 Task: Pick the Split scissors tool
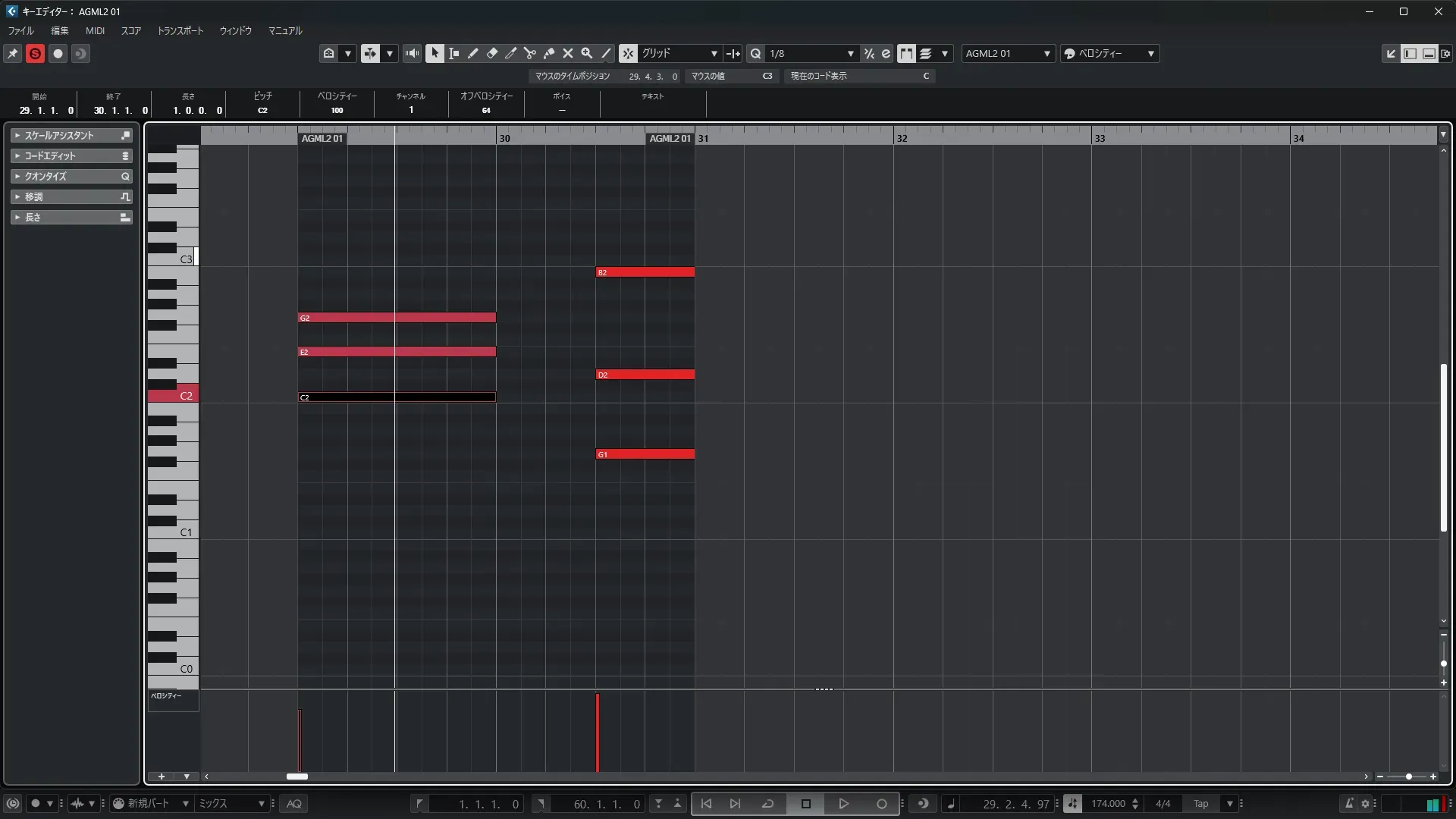pos(529,53)
